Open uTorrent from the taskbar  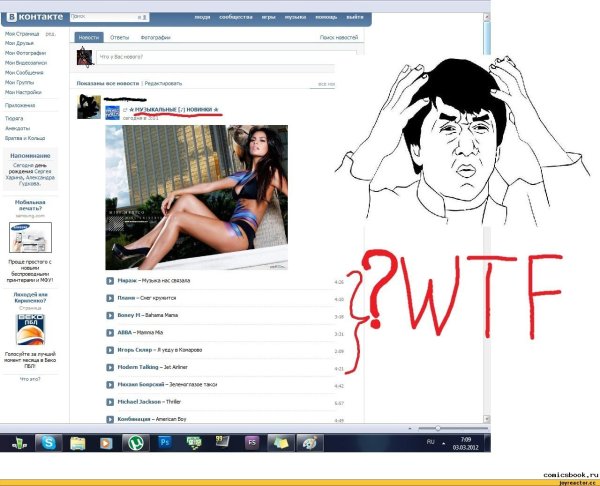pyautogui.click(x=134, y=442)
